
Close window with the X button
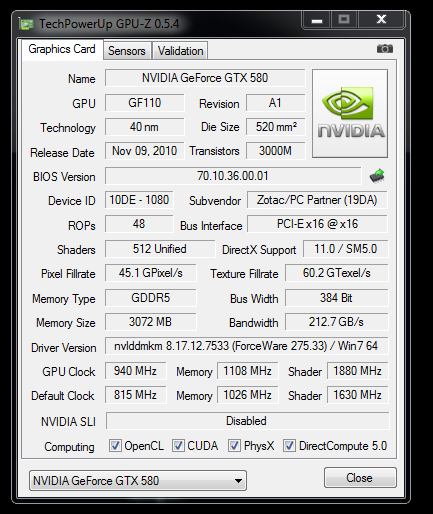pos(381,20)
